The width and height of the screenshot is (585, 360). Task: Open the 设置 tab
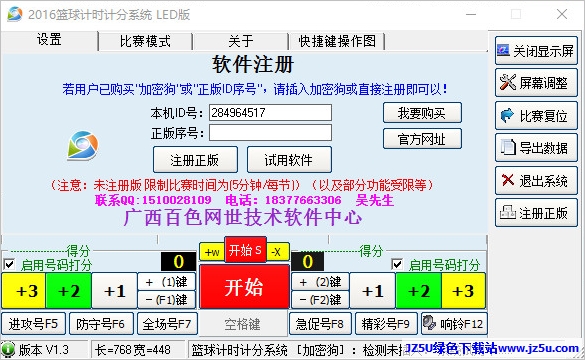49,40
